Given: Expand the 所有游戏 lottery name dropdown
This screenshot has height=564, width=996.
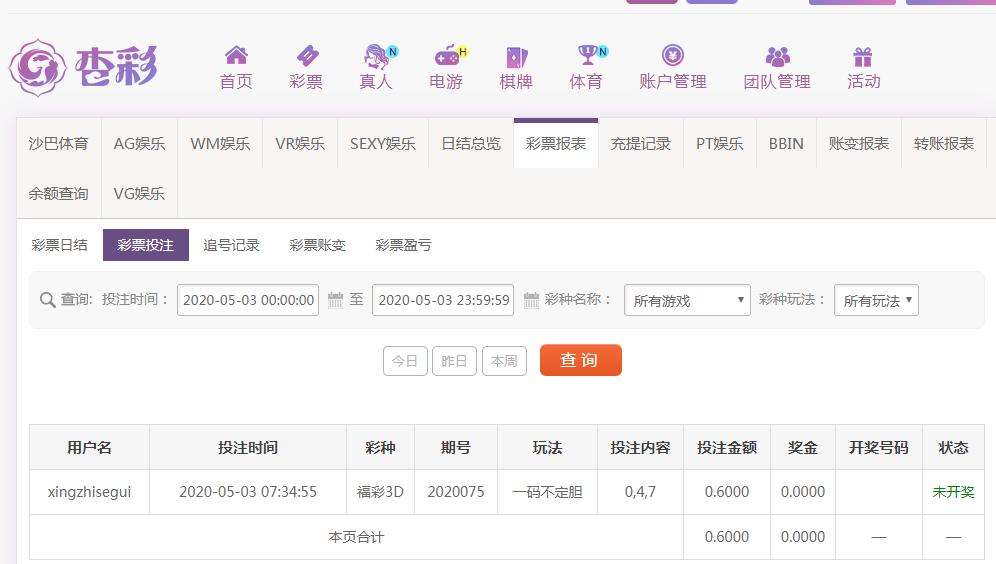Looking at the screenshot, I should coord(687,300).
